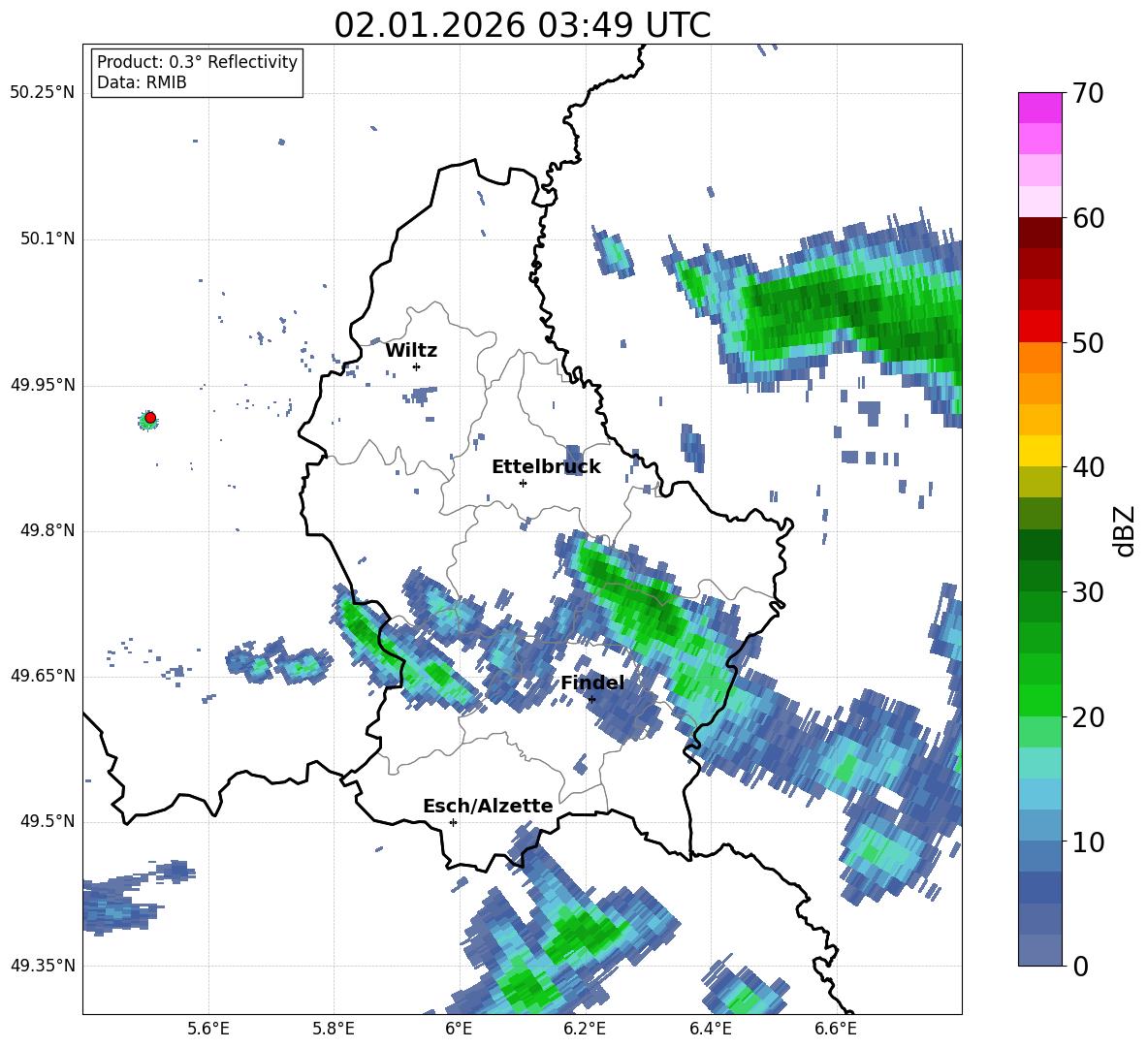Click the bright green colorbar segment at 20
1148x1048 pixels.
[1039, 701]
